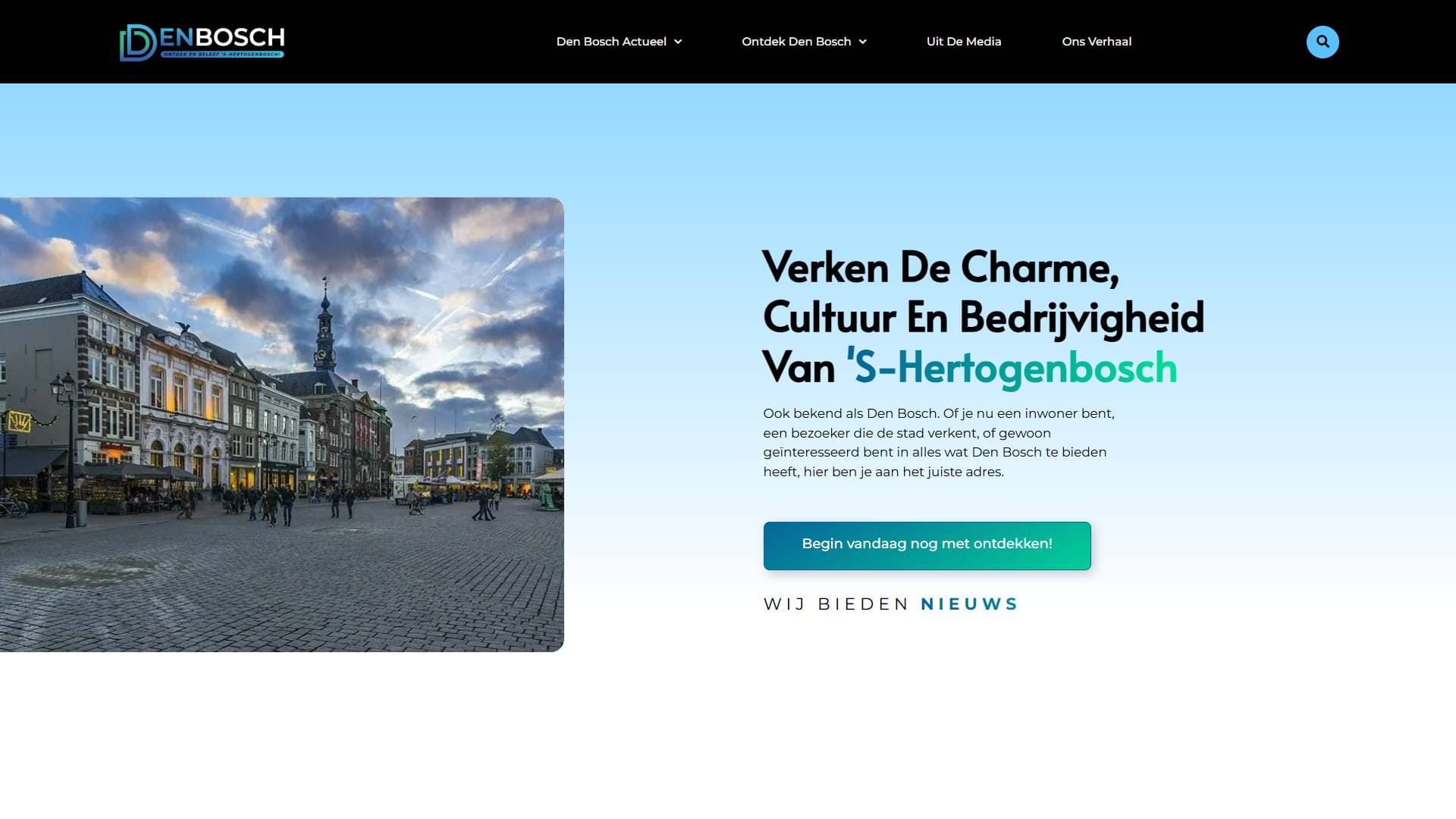Expand the Den Bosch Actueel dropdown

click(612, 42)
